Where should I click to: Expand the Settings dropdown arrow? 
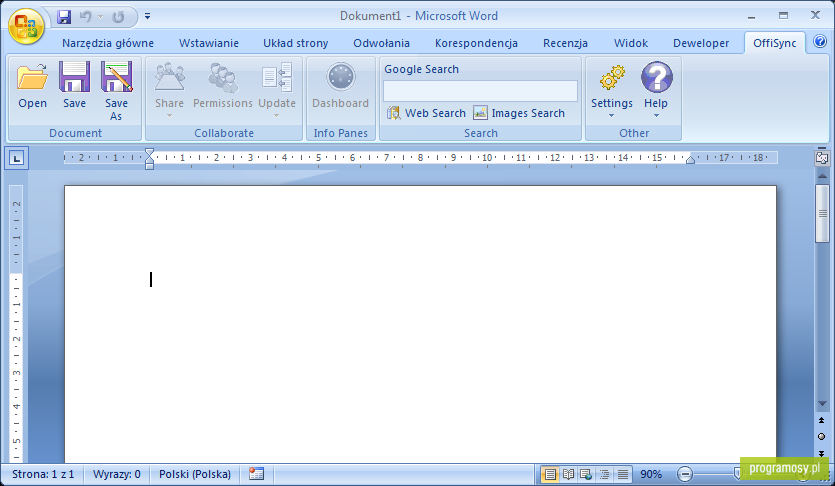pyautogui.click(x=611, y=116)
